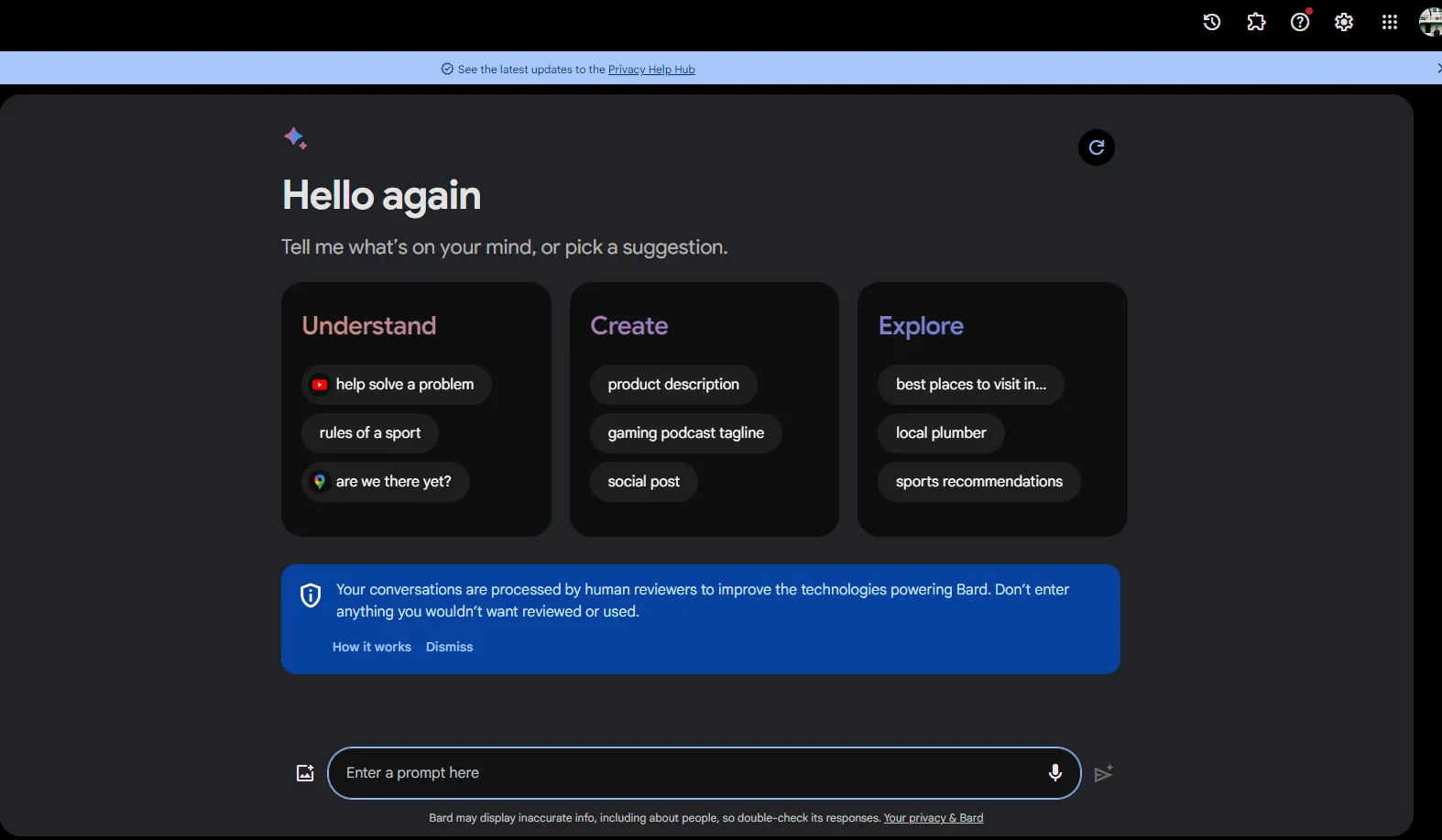Open the settings gear icon
This screenshot has width=1442, height=840.
tap(1344, 22)
